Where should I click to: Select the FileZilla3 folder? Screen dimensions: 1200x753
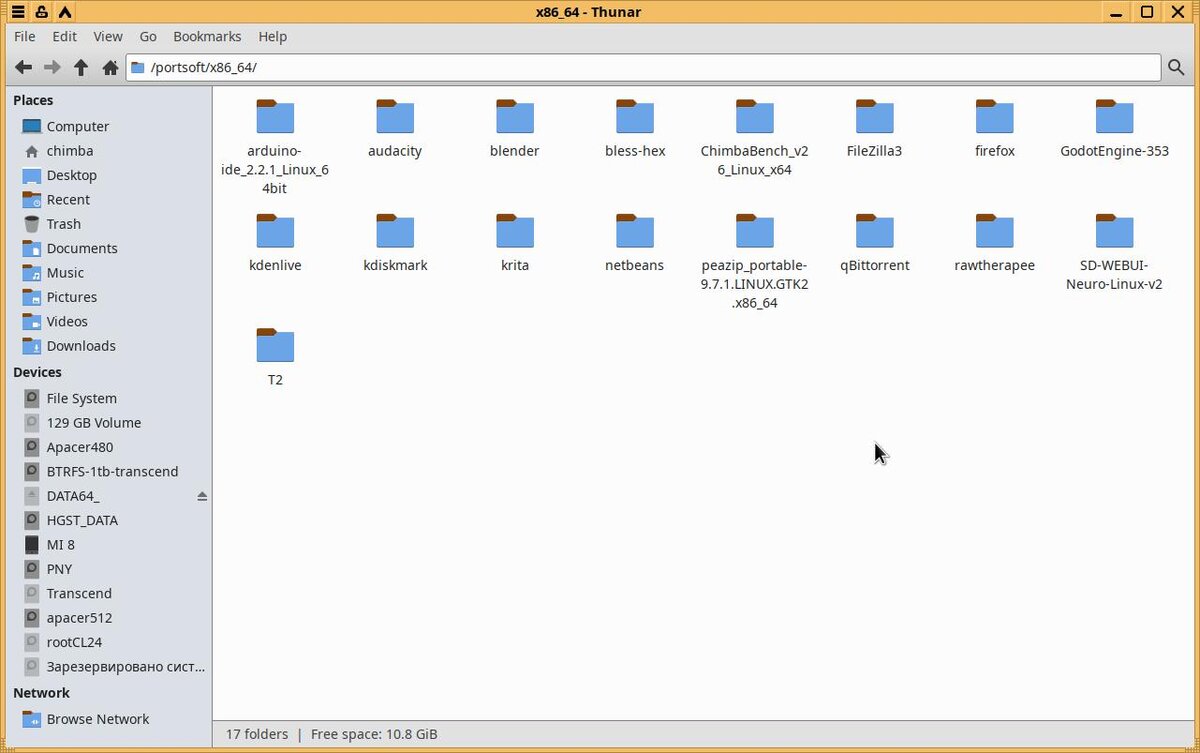coord(875,129)
